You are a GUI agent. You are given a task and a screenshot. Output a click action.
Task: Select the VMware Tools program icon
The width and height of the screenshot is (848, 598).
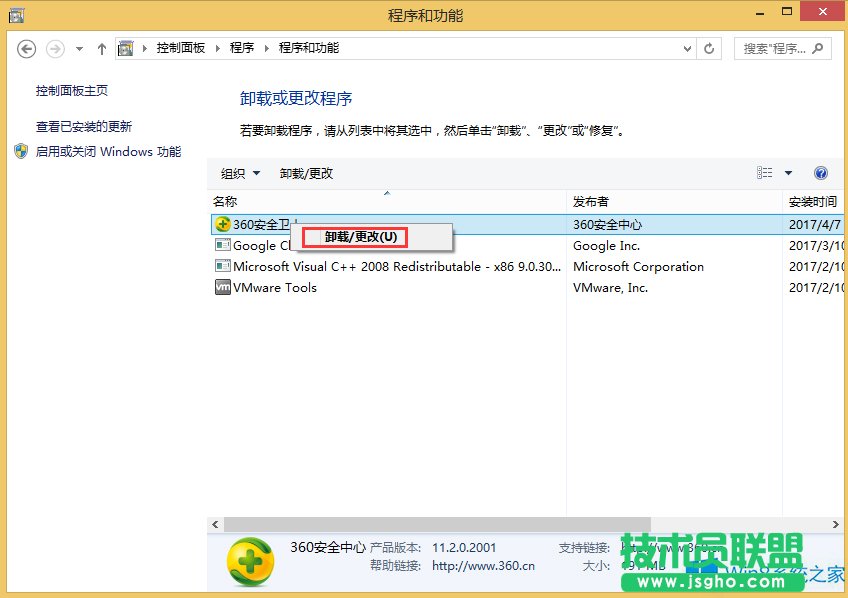pos(222,287)
